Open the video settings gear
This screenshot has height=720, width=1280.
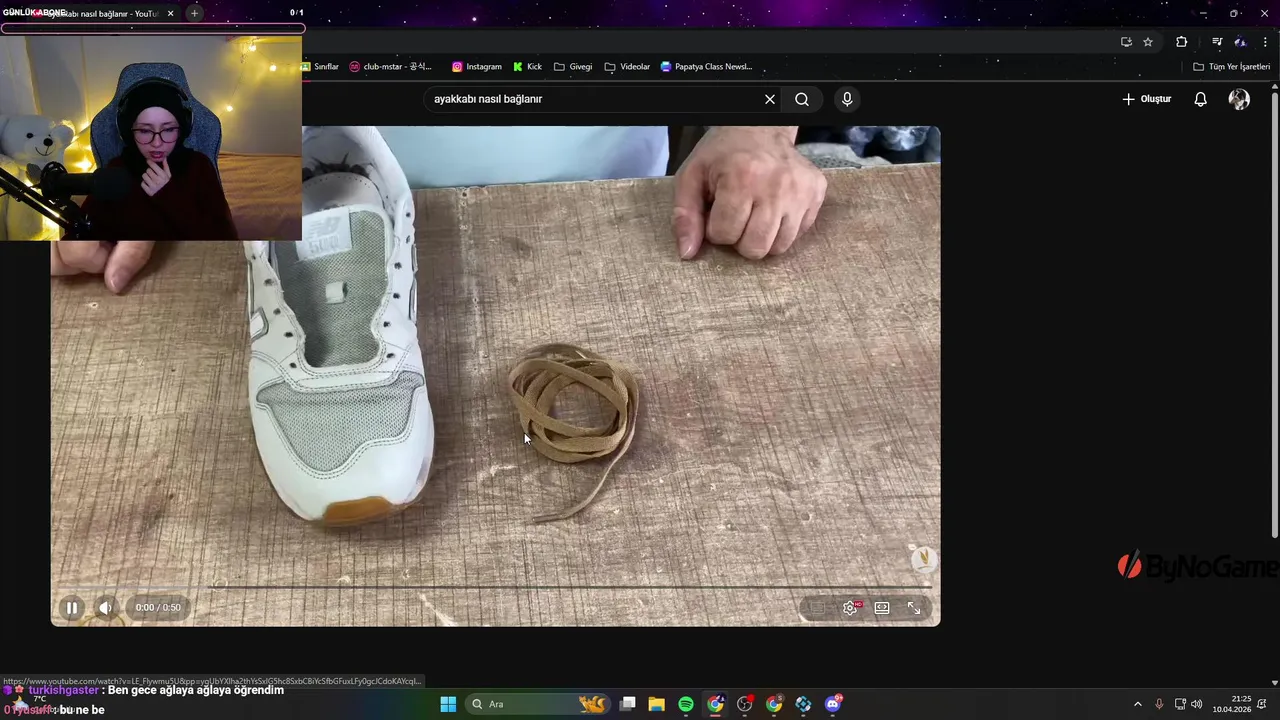click(850, 608)
